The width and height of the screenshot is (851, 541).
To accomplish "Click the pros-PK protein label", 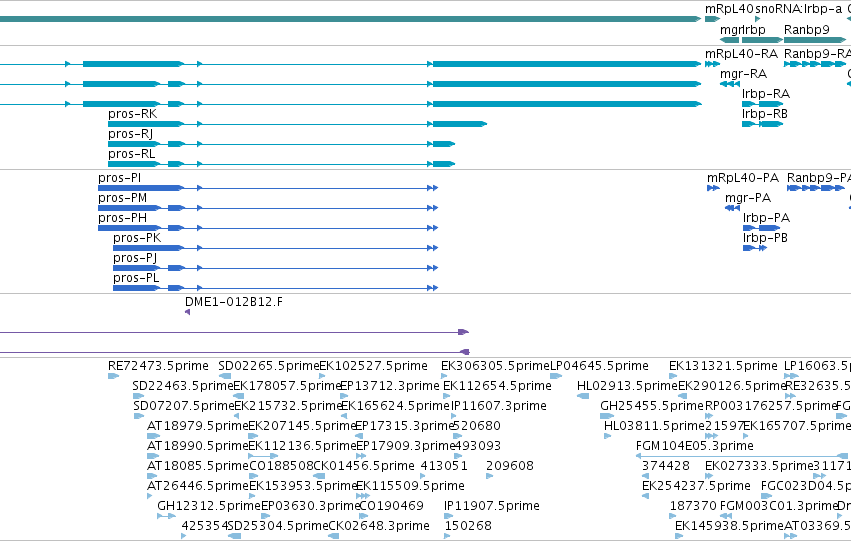I will (x=137, y=238).
